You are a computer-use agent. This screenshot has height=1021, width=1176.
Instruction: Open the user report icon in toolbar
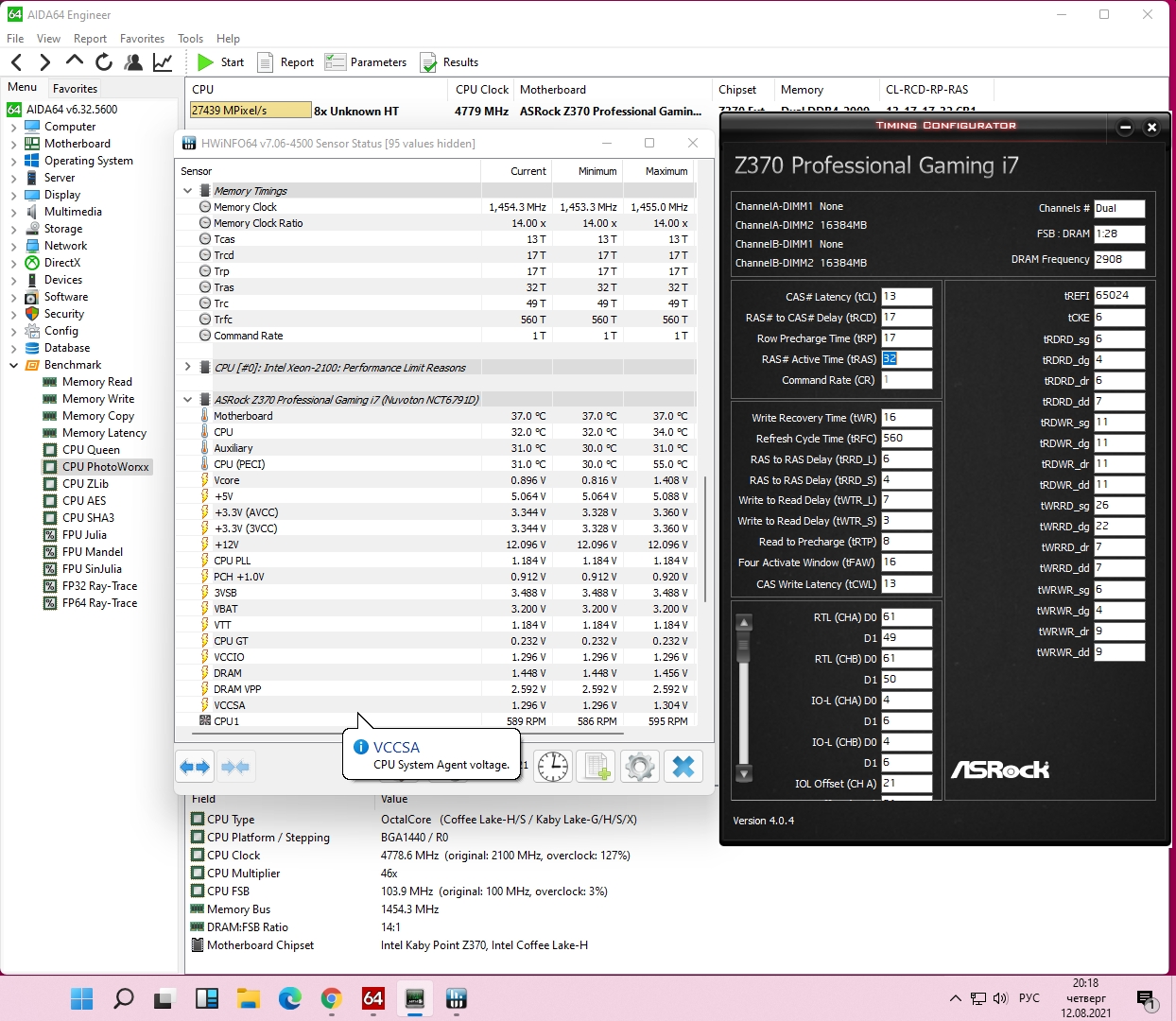pos(133,62)
